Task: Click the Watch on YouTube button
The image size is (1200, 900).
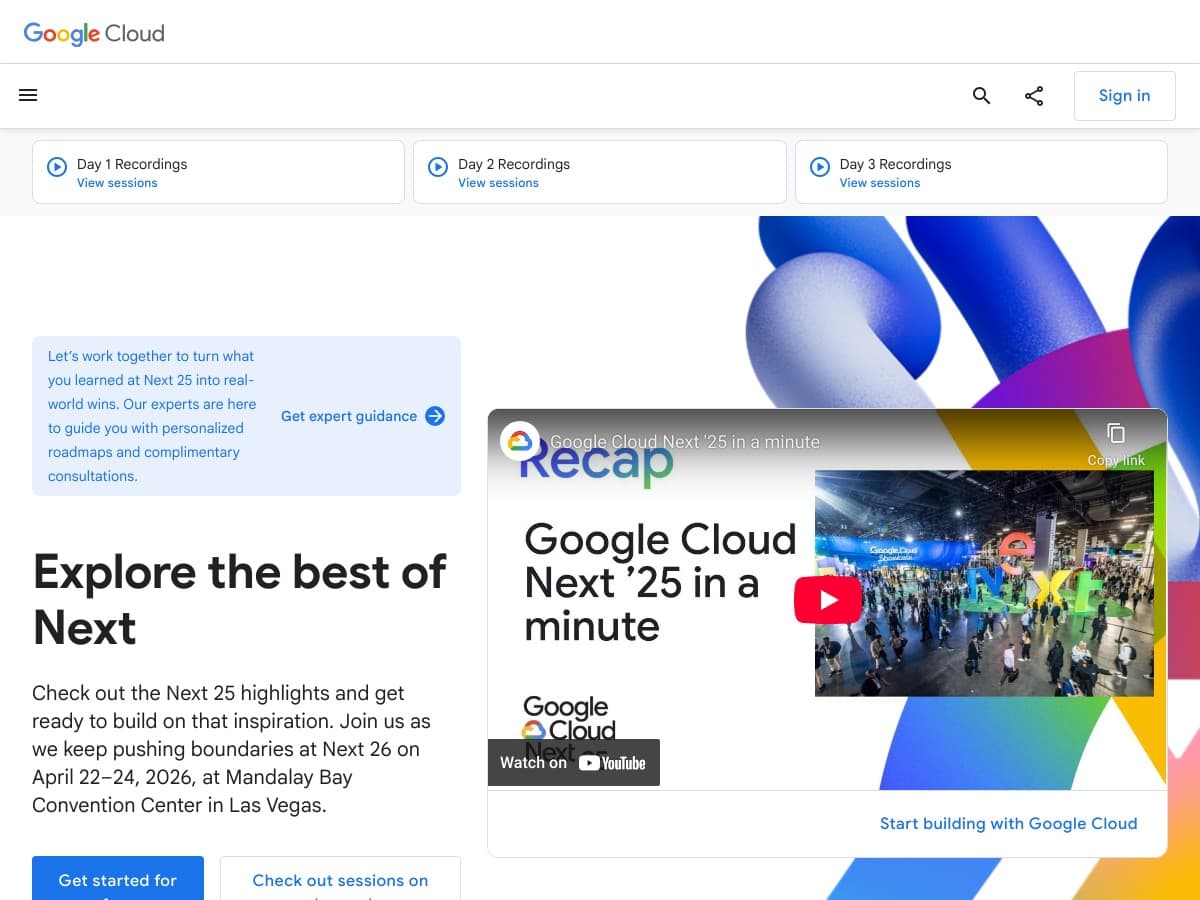Action: [574, 763]
